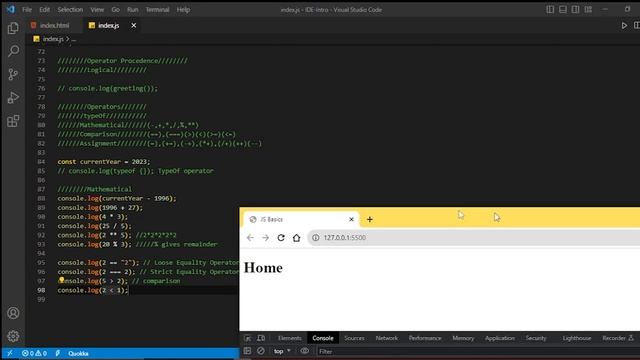Open the Extensions view
This screenshot has width=640, height=360.
[13, 121]
